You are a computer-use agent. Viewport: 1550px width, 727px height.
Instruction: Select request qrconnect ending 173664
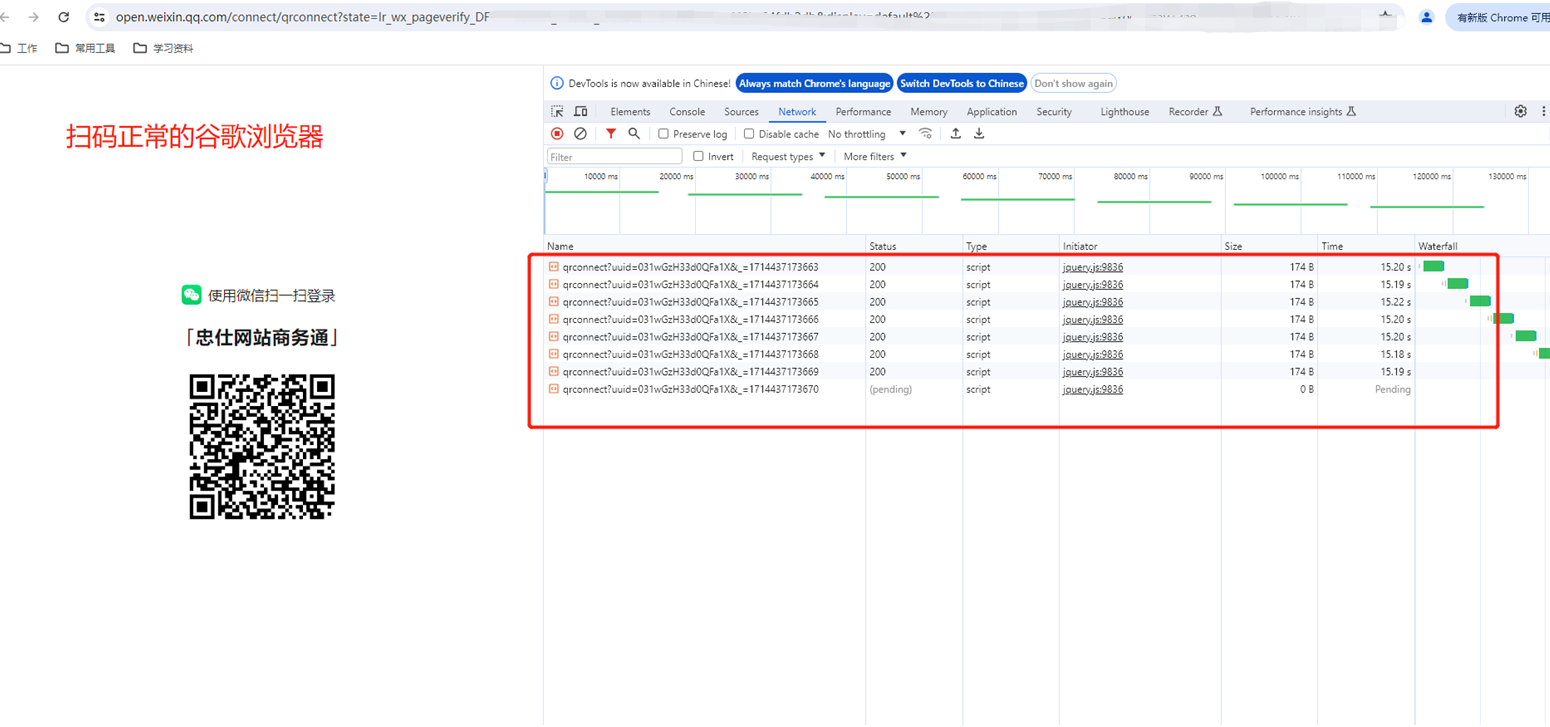[x=690, y=284]
